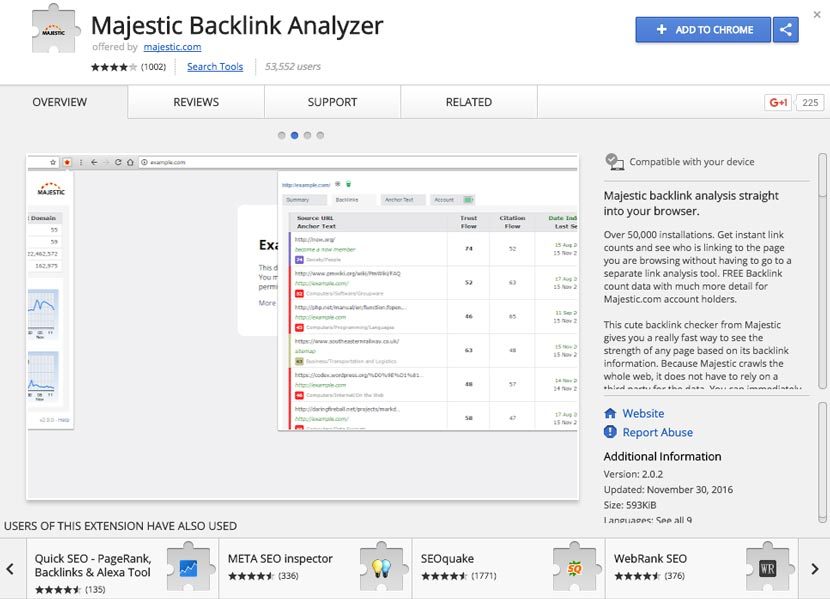830x599 pixels.
Task: Click the exclamation icon beside Report Abuse
Action: click(610, 432)
